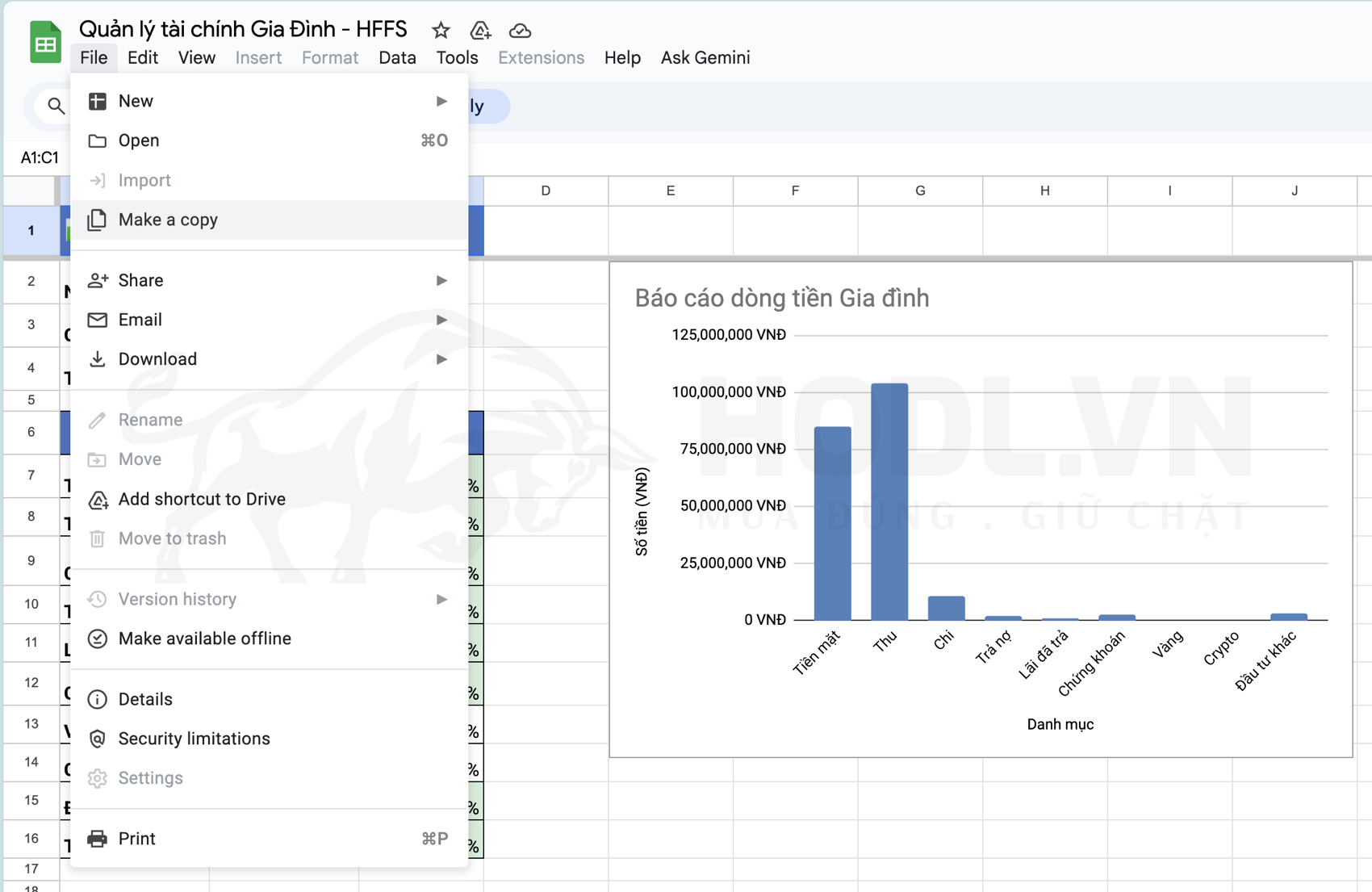Open the Data menu
Viewport: 1372px width, 892px height.
click(x=397, y=58)
